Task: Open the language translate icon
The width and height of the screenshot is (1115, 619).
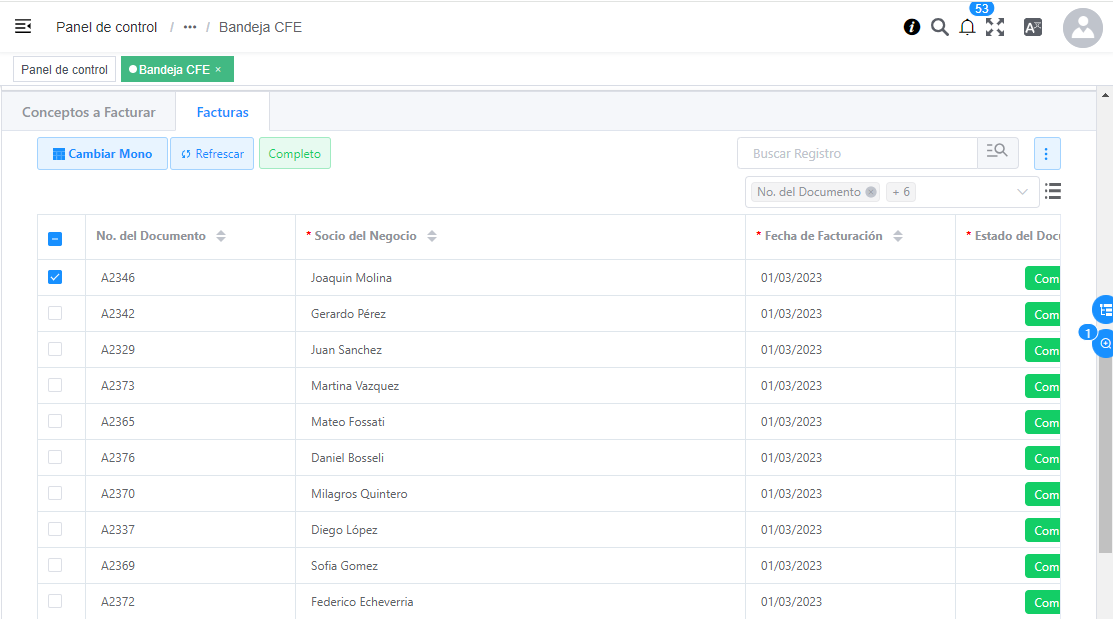Action: (1033, 27)
